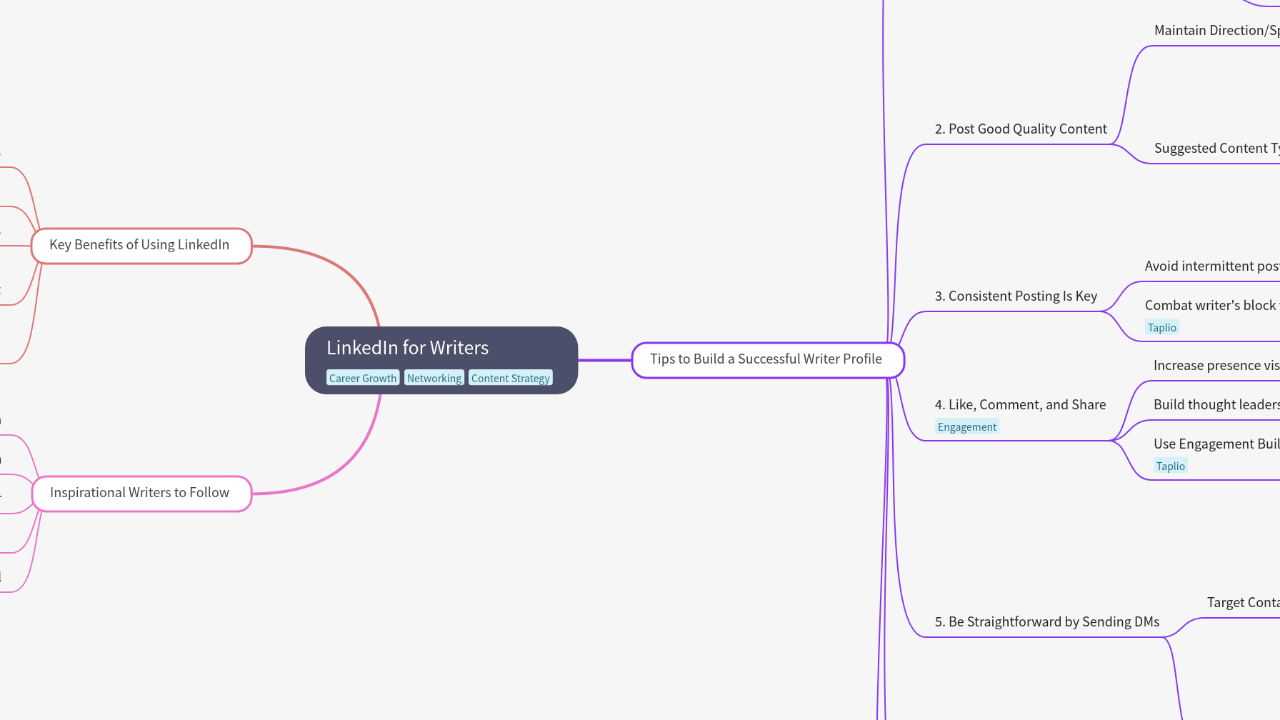This screenshot has height=720, width=1280.
Task: Select the Consistent Posting Is Key subtopic
Action: (1016, 295)
